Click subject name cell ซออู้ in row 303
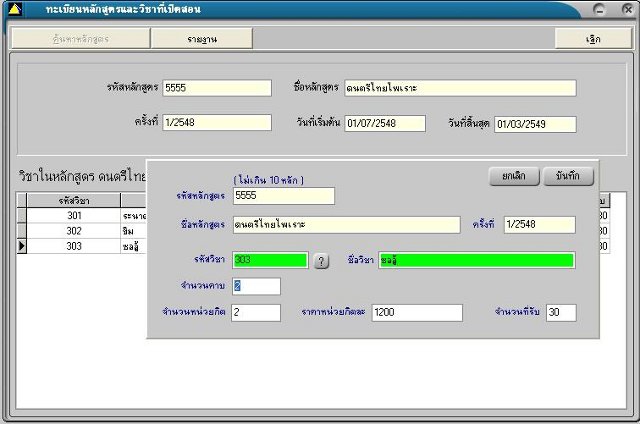 pos(133,246)
